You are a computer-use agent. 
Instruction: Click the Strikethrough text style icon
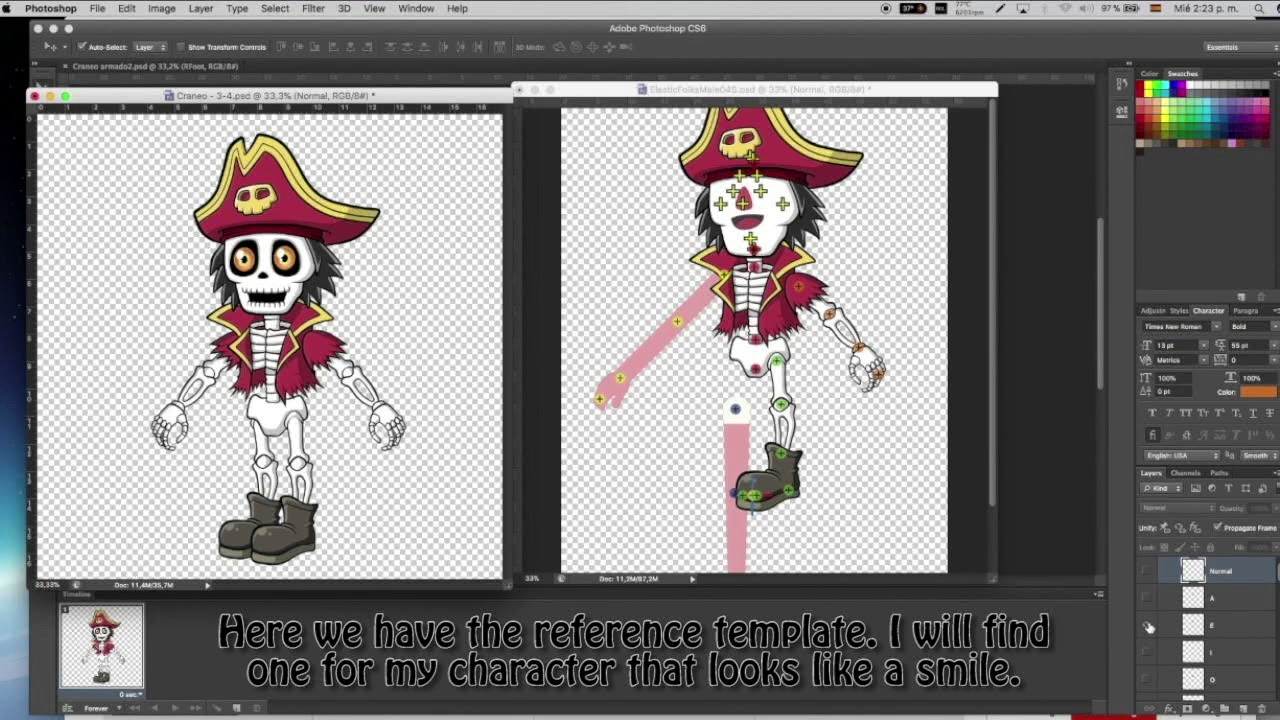[1272, 413]
